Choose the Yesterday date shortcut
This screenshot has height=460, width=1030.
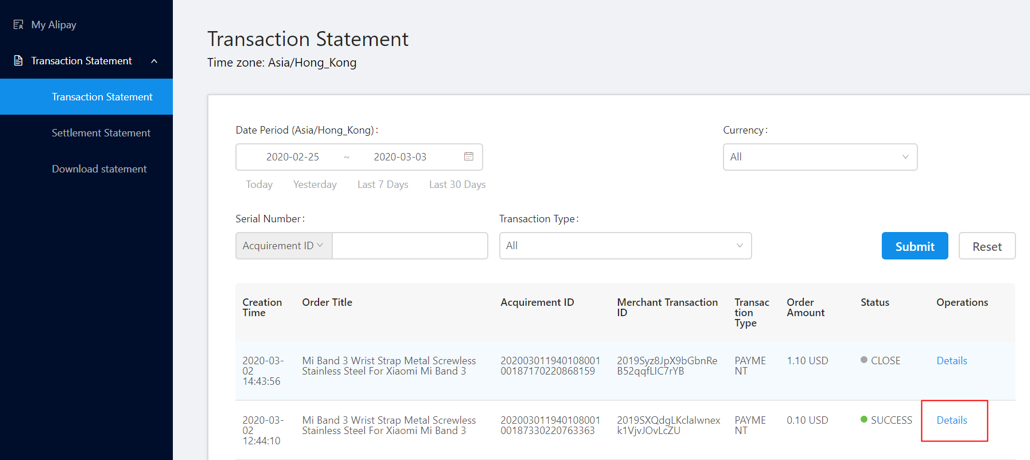click(x=314, y=185)
